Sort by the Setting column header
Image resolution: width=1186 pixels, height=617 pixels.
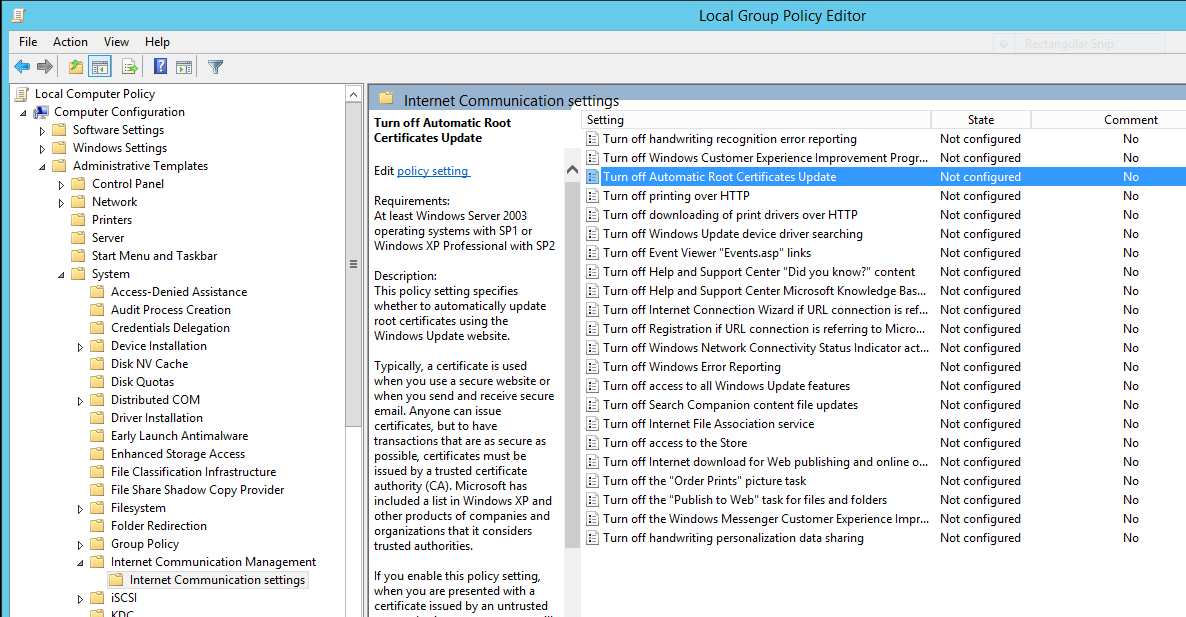click(756, 119)
